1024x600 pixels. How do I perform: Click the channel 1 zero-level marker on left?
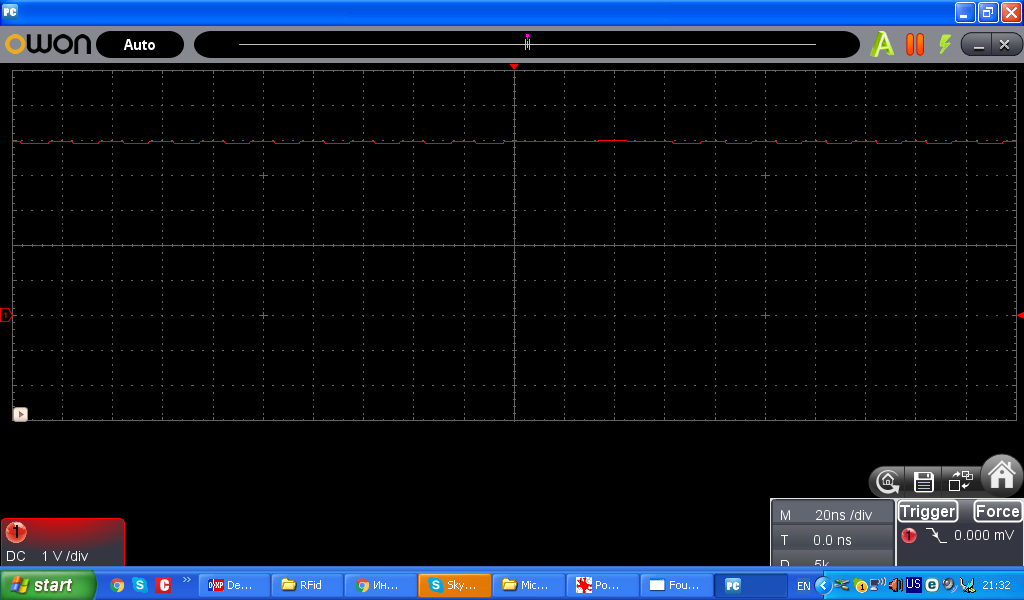[x=6, y=315]
